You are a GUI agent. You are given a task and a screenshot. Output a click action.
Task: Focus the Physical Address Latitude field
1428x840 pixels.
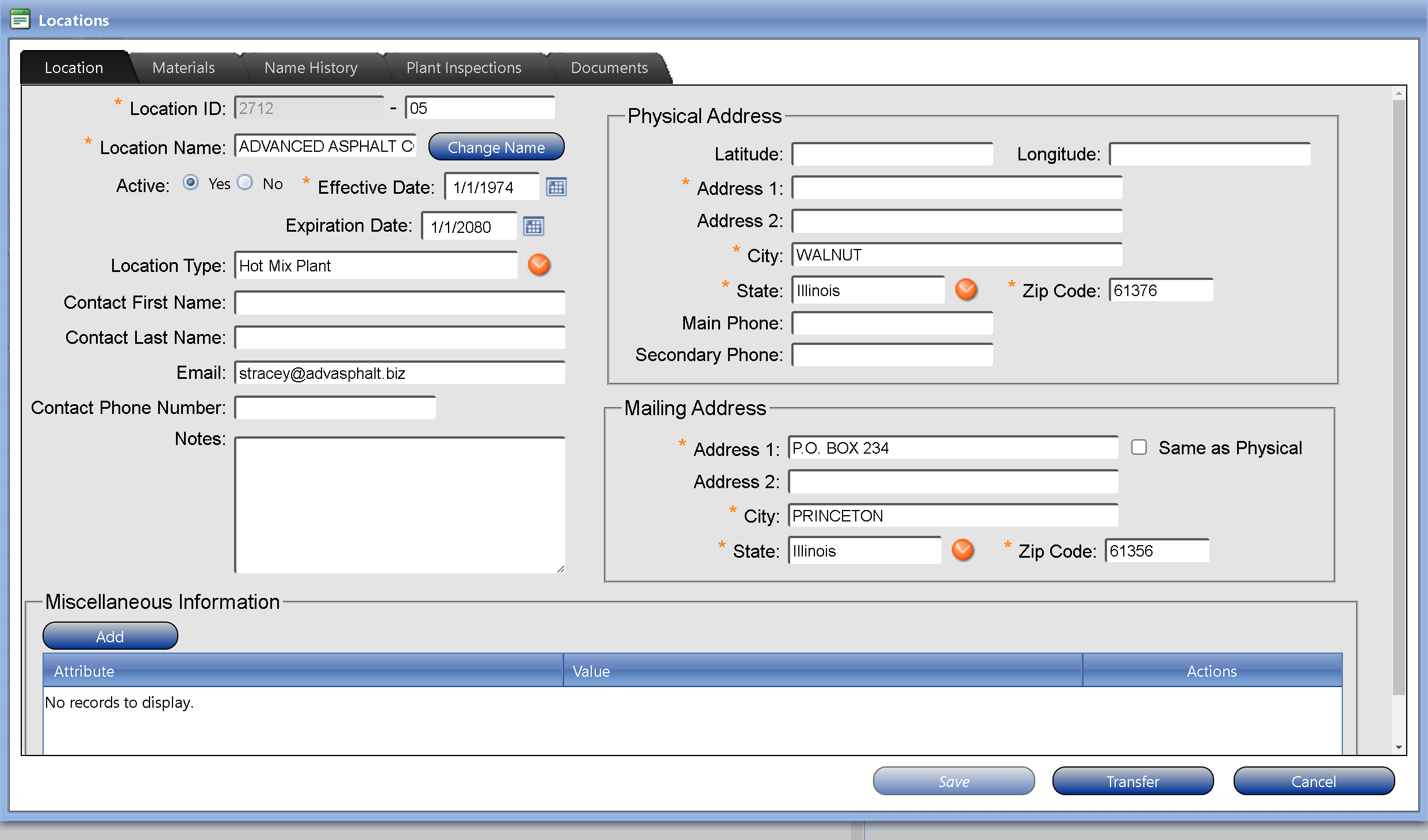[x=892, y=154]
